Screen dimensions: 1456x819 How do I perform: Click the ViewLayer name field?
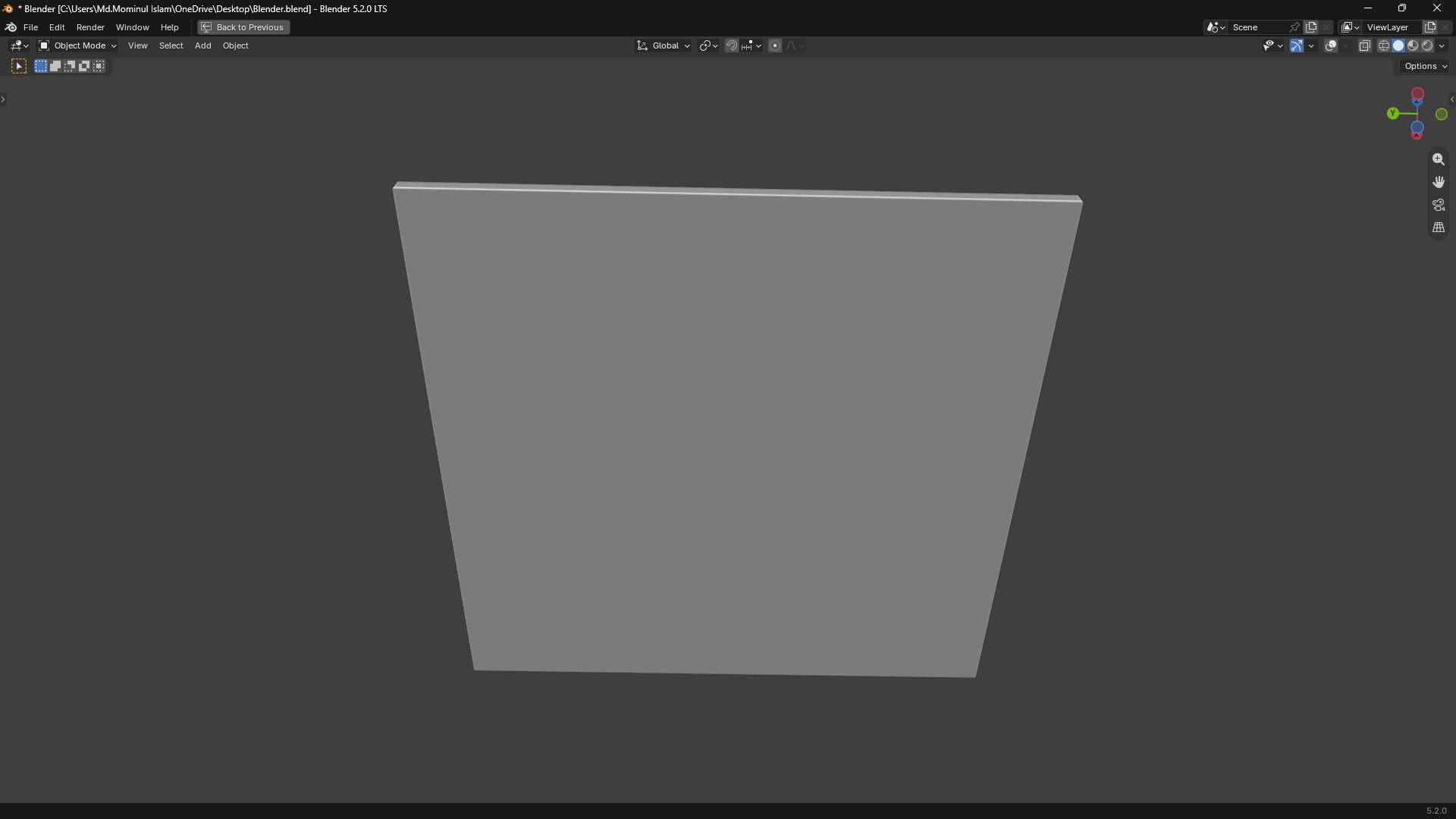point(1392,27)
